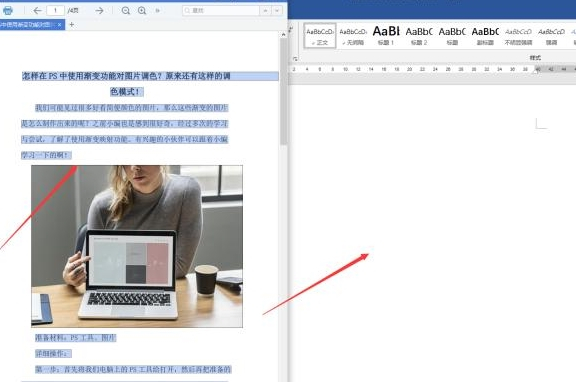Click the 样式 group label in Word ribbon
The image size is (576, 382).
pyautogui.click(x=535, y=58)
